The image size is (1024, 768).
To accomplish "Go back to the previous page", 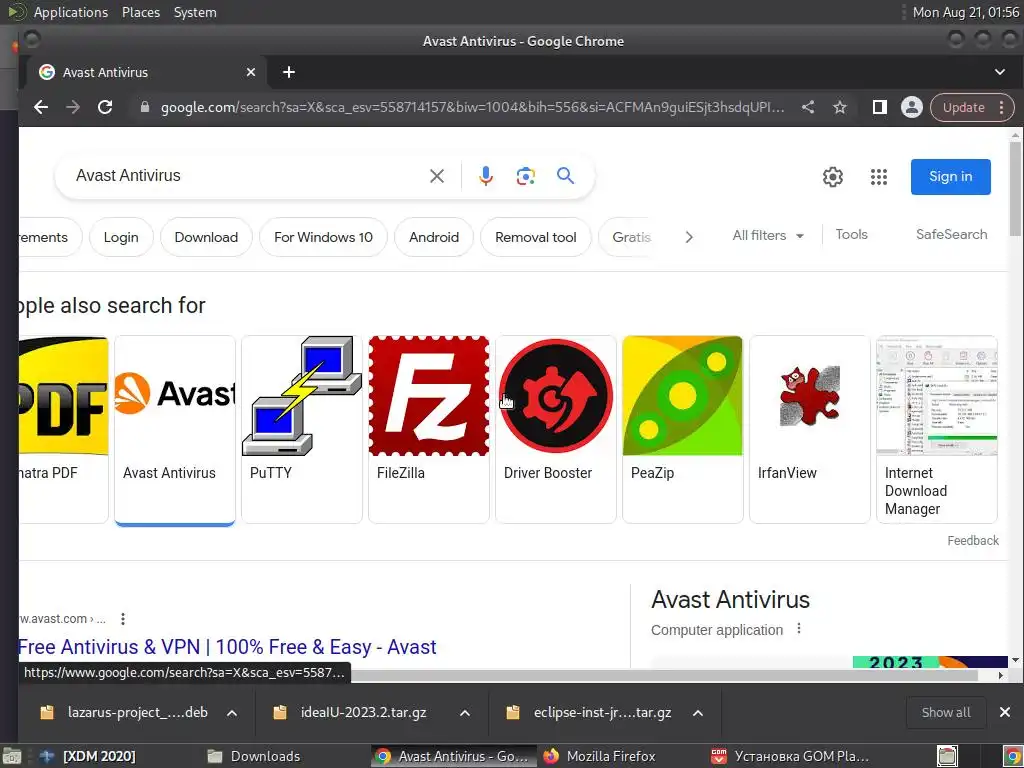I will tap(40, 107).
